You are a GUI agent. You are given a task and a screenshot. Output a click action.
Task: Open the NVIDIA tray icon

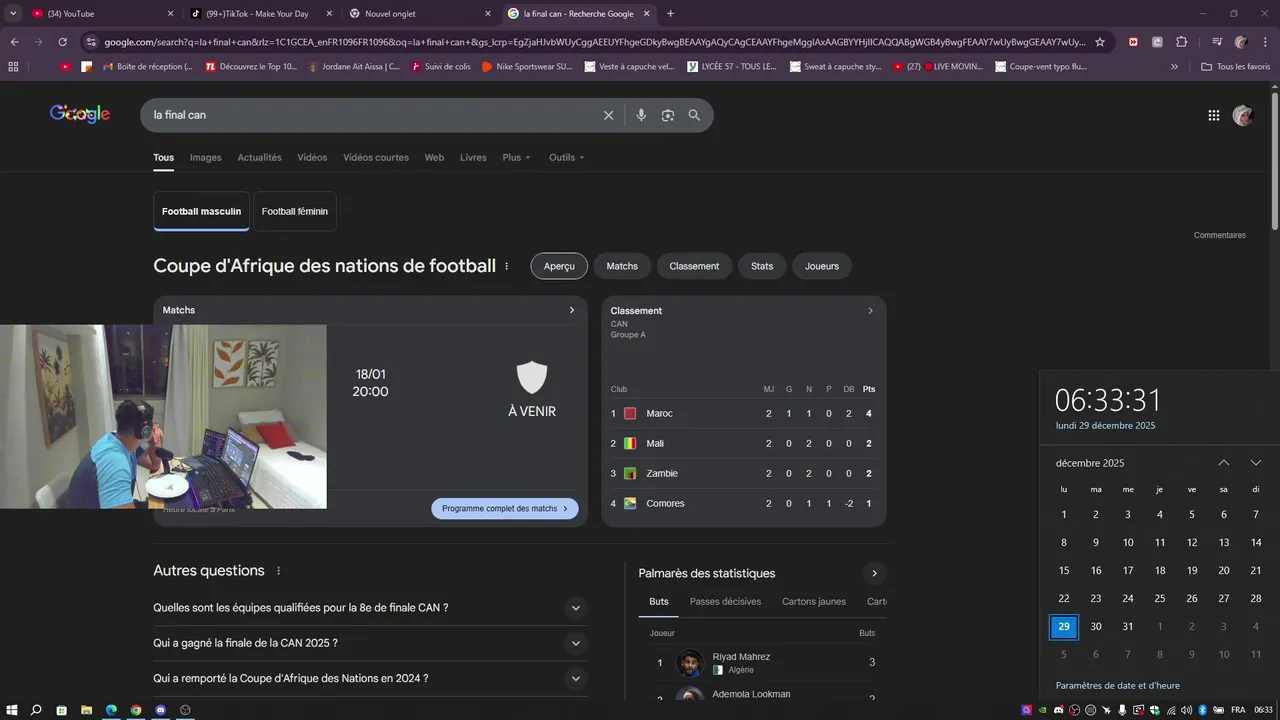1043,710
